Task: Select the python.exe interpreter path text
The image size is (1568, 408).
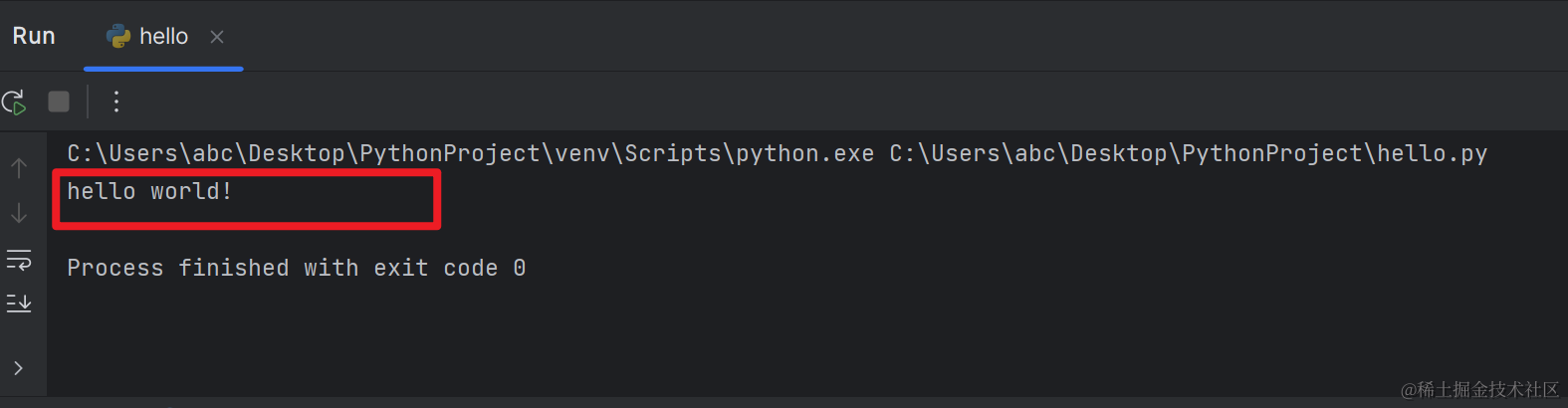Action: point(471,153)
